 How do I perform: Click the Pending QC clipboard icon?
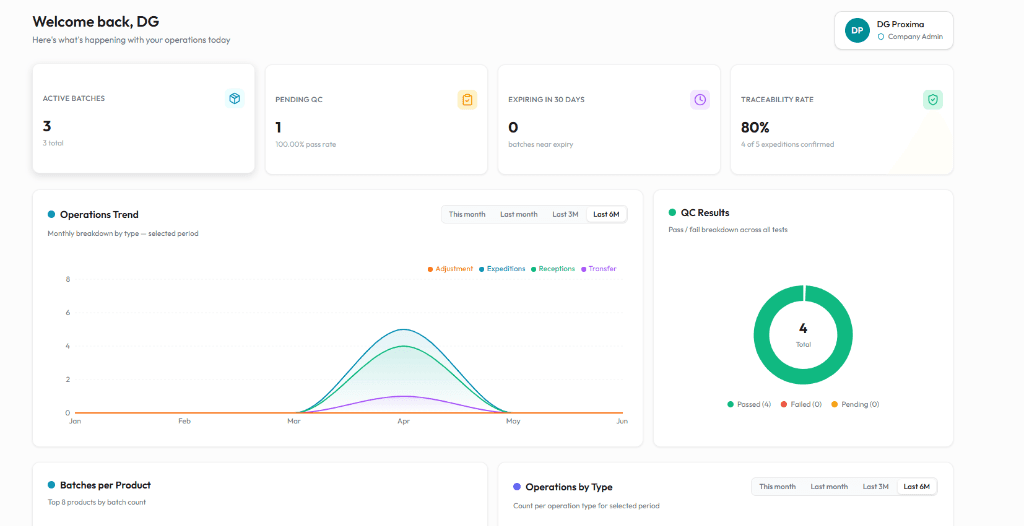click(x=467, y=100)
